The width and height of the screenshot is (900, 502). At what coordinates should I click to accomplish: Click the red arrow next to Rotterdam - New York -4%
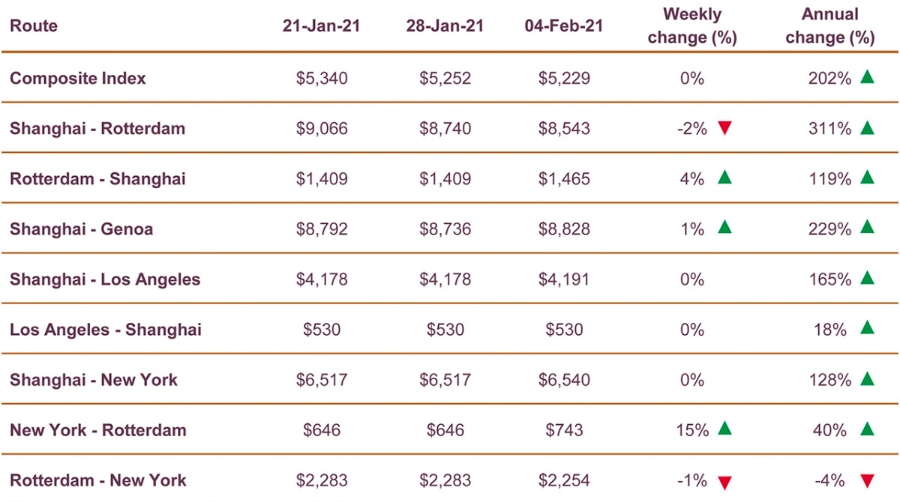(867, 481)
